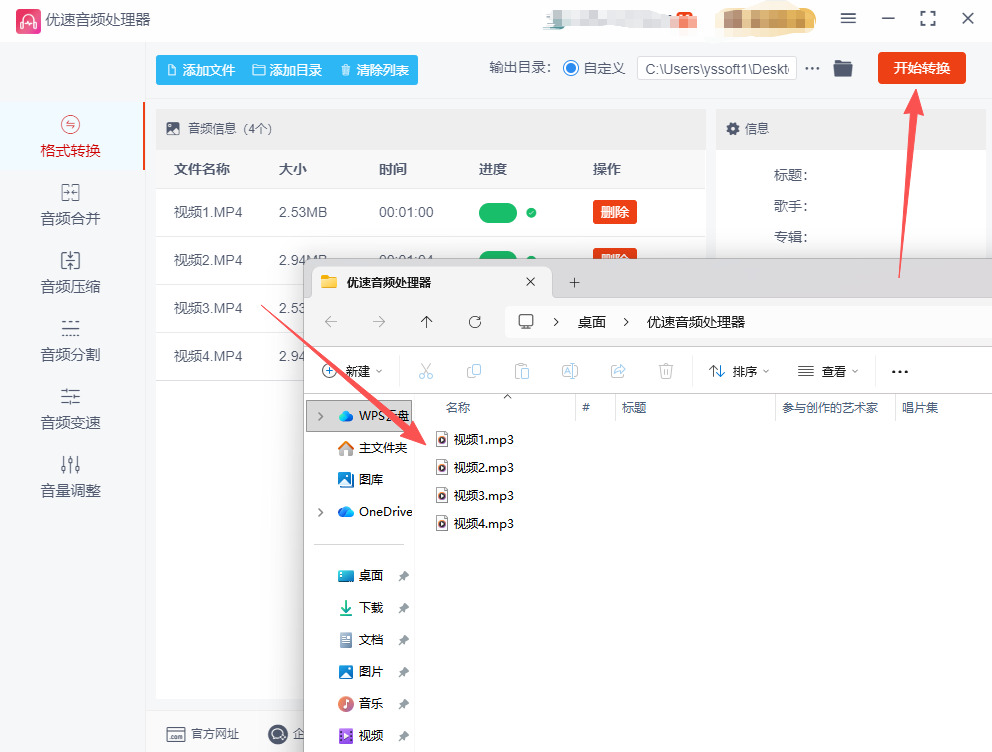Viewport: 992px width, 752px height.
Task: Select the file 视频3.mp3
Action: click(475, 495)
